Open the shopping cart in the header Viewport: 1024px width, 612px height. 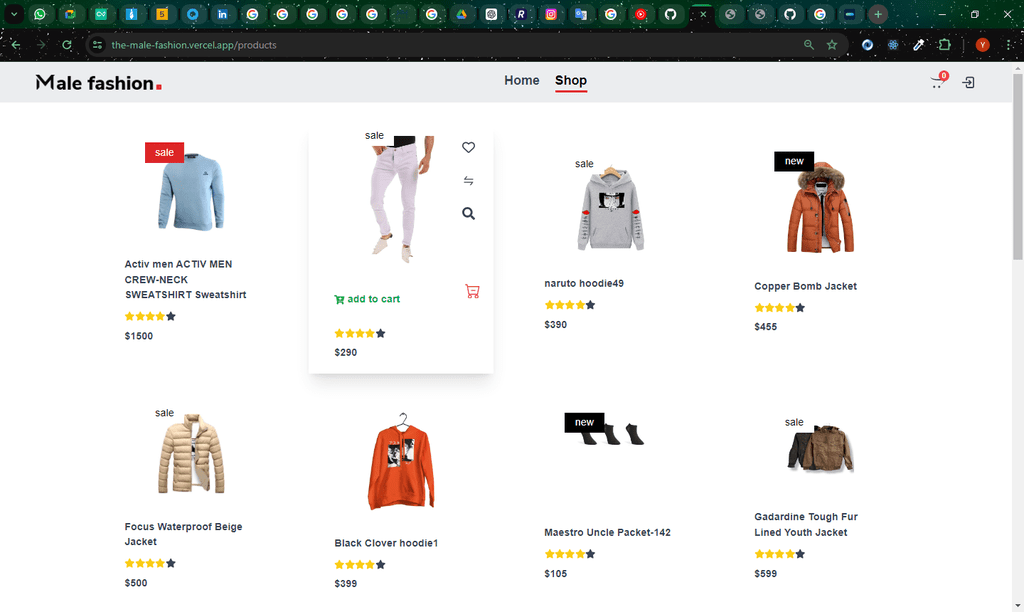click(x=938, y=82)
